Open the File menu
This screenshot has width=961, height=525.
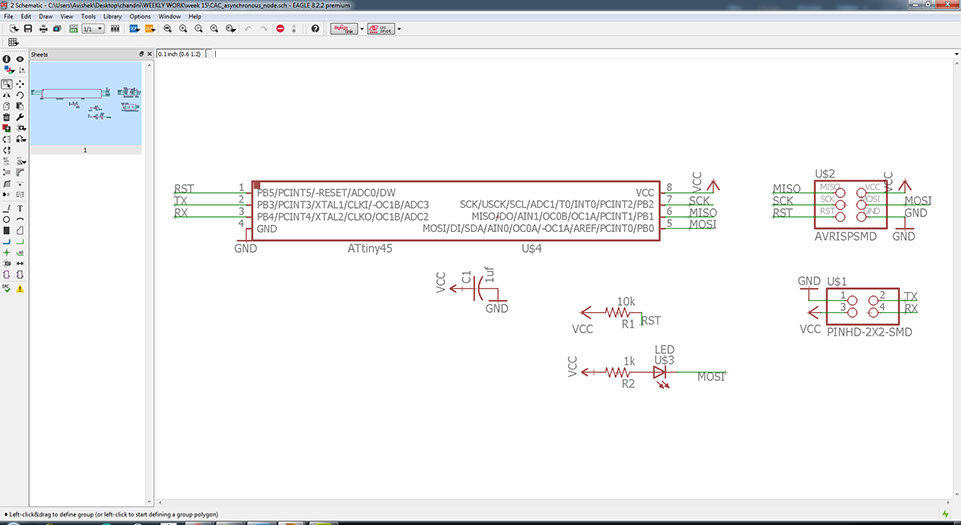point(9,17)
